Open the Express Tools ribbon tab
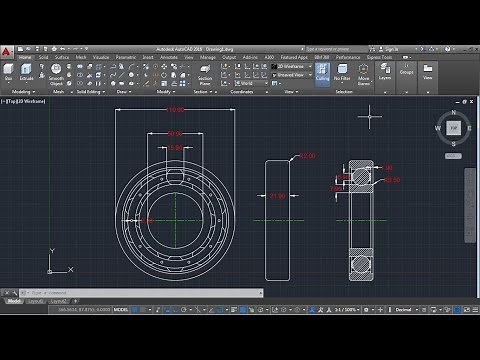This screenshot has width=480, height=360. [x=379, y=57]
